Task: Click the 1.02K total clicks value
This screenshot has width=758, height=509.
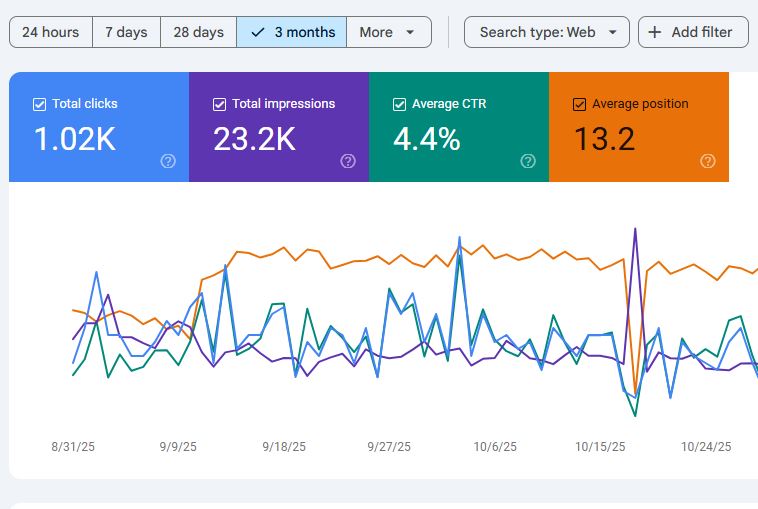Action: coord(75,139)
